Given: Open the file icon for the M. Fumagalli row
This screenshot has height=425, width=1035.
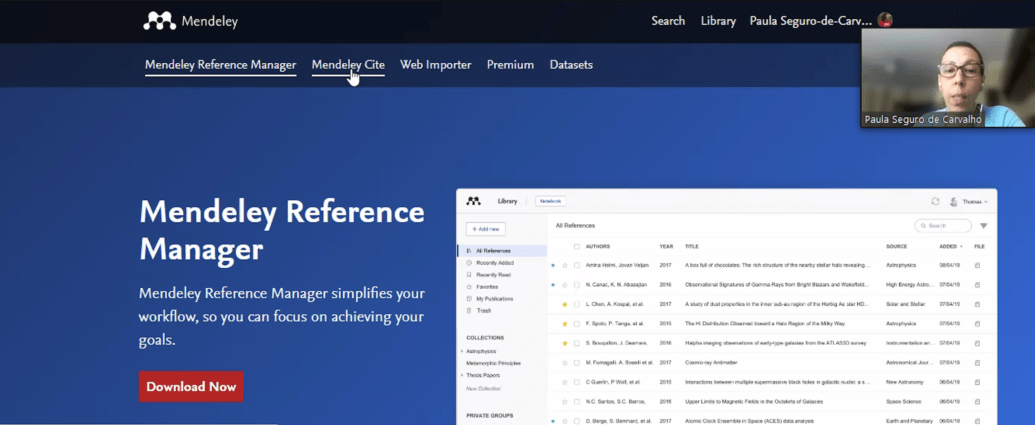Looking at the screenshot, I should 978,363.
